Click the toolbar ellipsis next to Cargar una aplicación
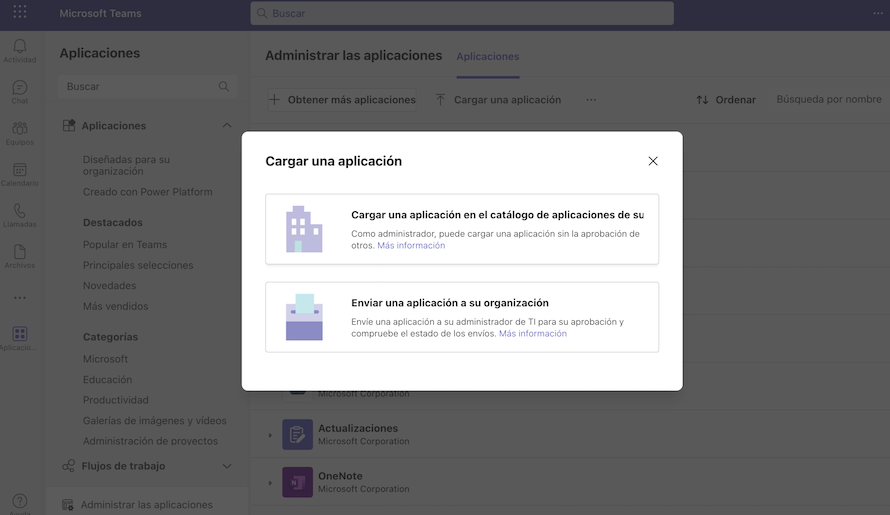Screen dimensions: 890x515 (591, 100)
